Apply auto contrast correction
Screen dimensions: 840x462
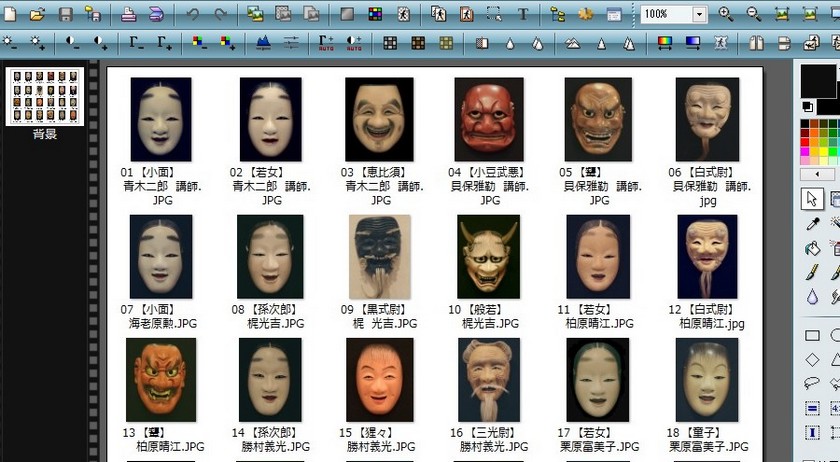coord(354,43)
